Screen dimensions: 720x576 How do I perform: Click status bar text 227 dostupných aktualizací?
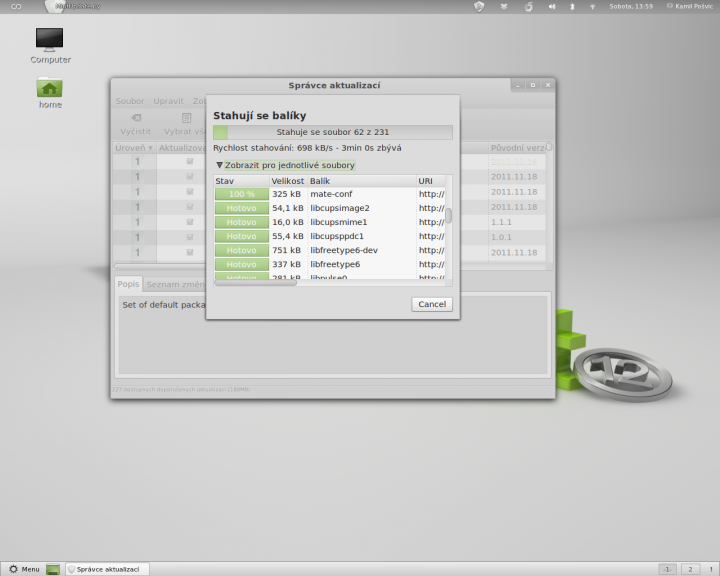click(x=181, y=390)
